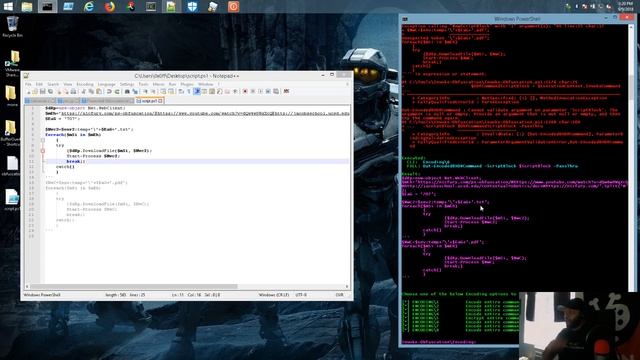This screenshot has width=640, height=360.
Task: Click the Zoom In toolbar icon
Action: [145, 91]
